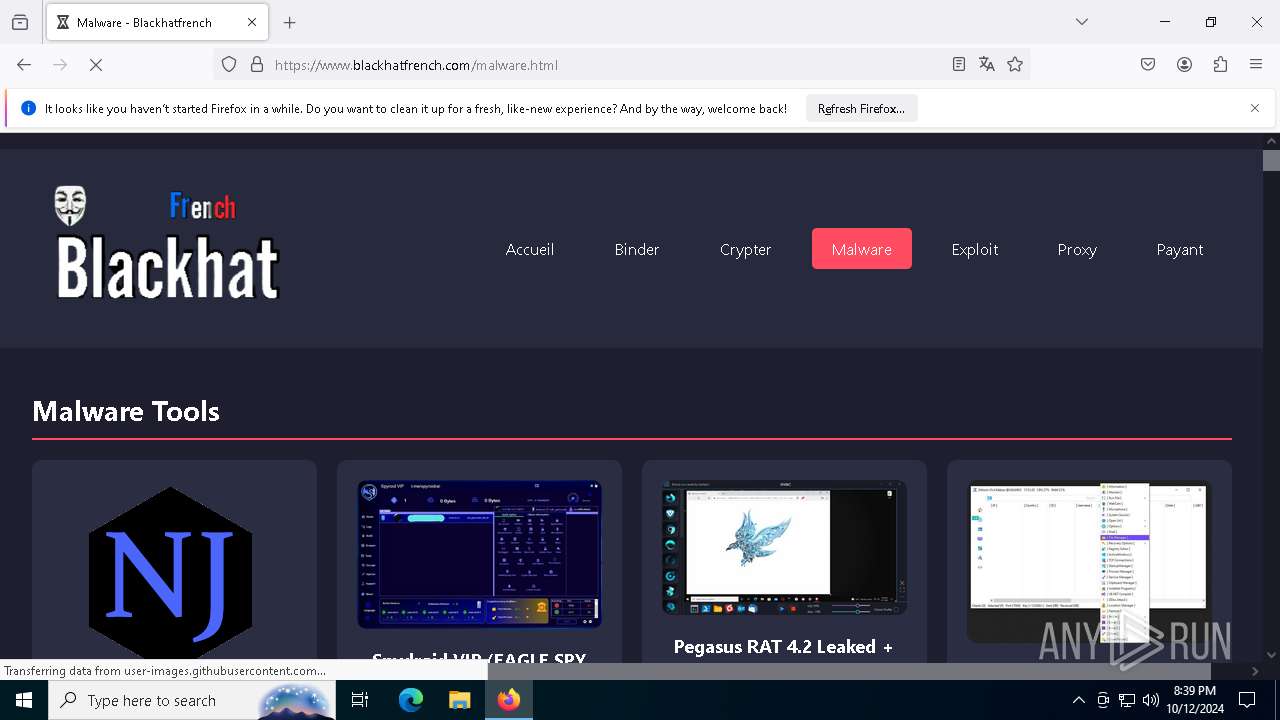Open File Explorer from taskbar
The image size is (1280, 720).
click(x=459, y=700)
